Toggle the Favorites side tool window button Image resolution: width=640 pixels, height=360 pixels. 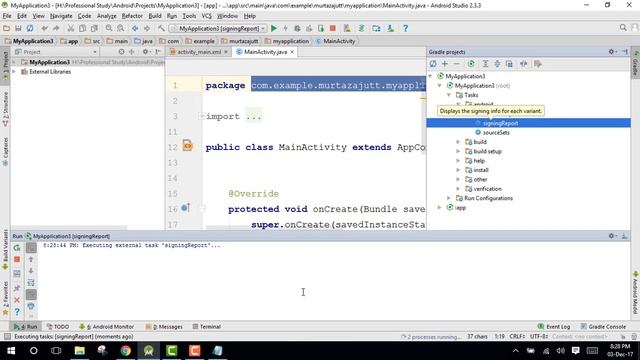click(5, 298)
